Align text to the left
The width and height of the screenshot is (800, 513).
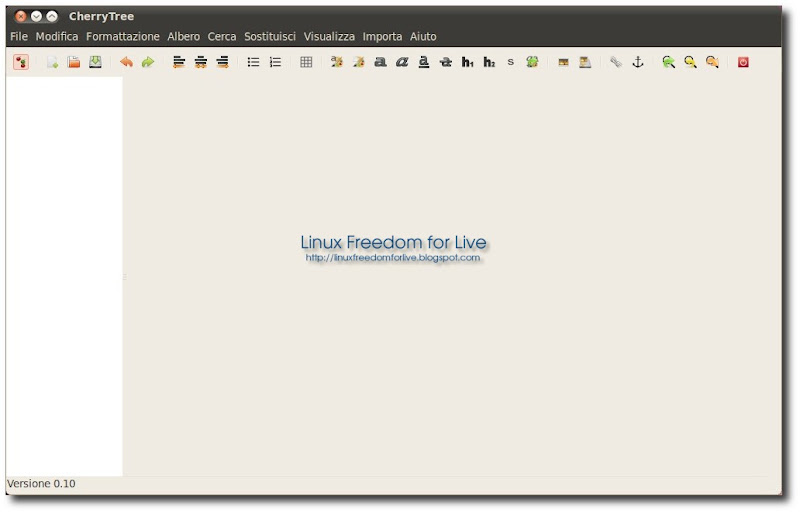tap(179, 62)
